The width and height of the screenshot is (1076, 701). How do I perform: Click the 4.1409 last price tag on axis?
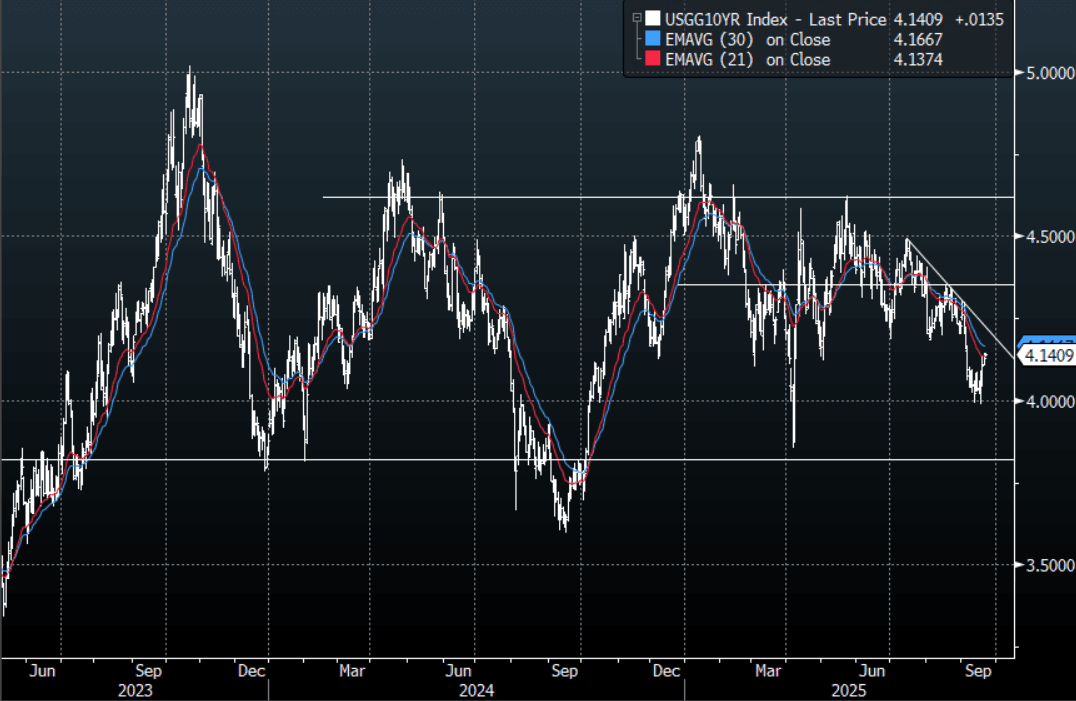[1046, 355]
